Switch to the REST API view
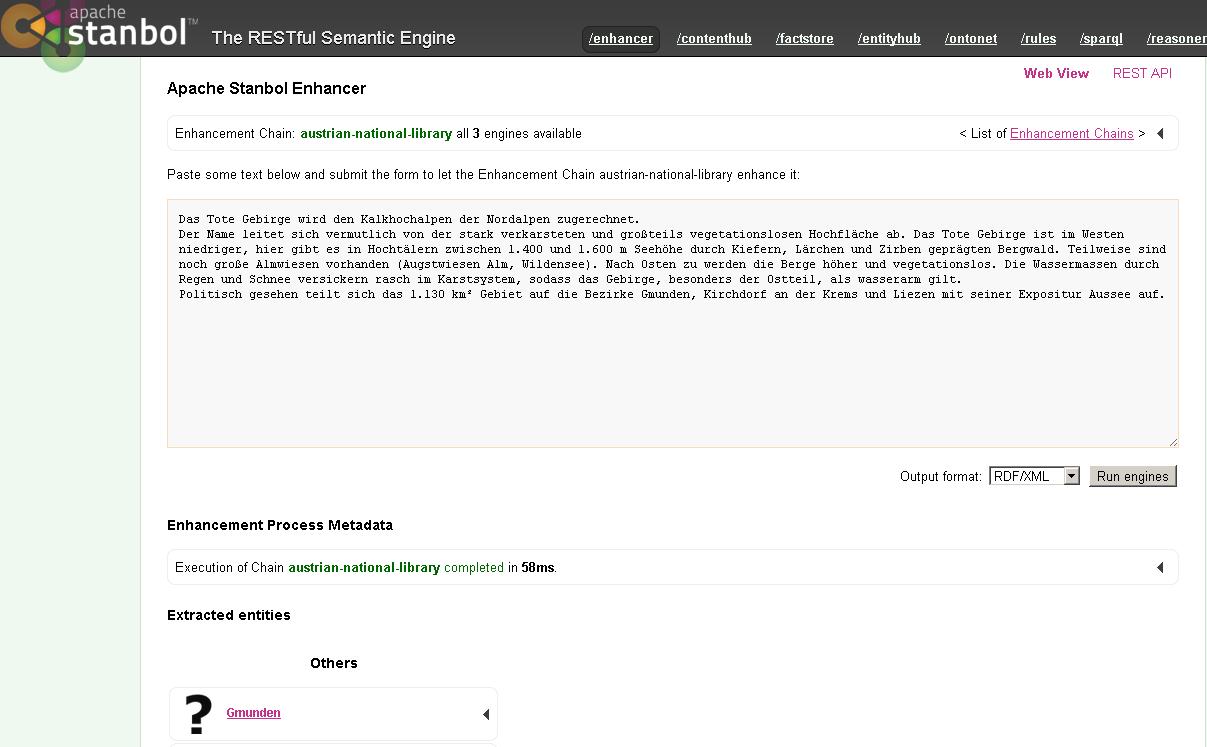This screenshot has width=1207, height=747. (1142, 73)
